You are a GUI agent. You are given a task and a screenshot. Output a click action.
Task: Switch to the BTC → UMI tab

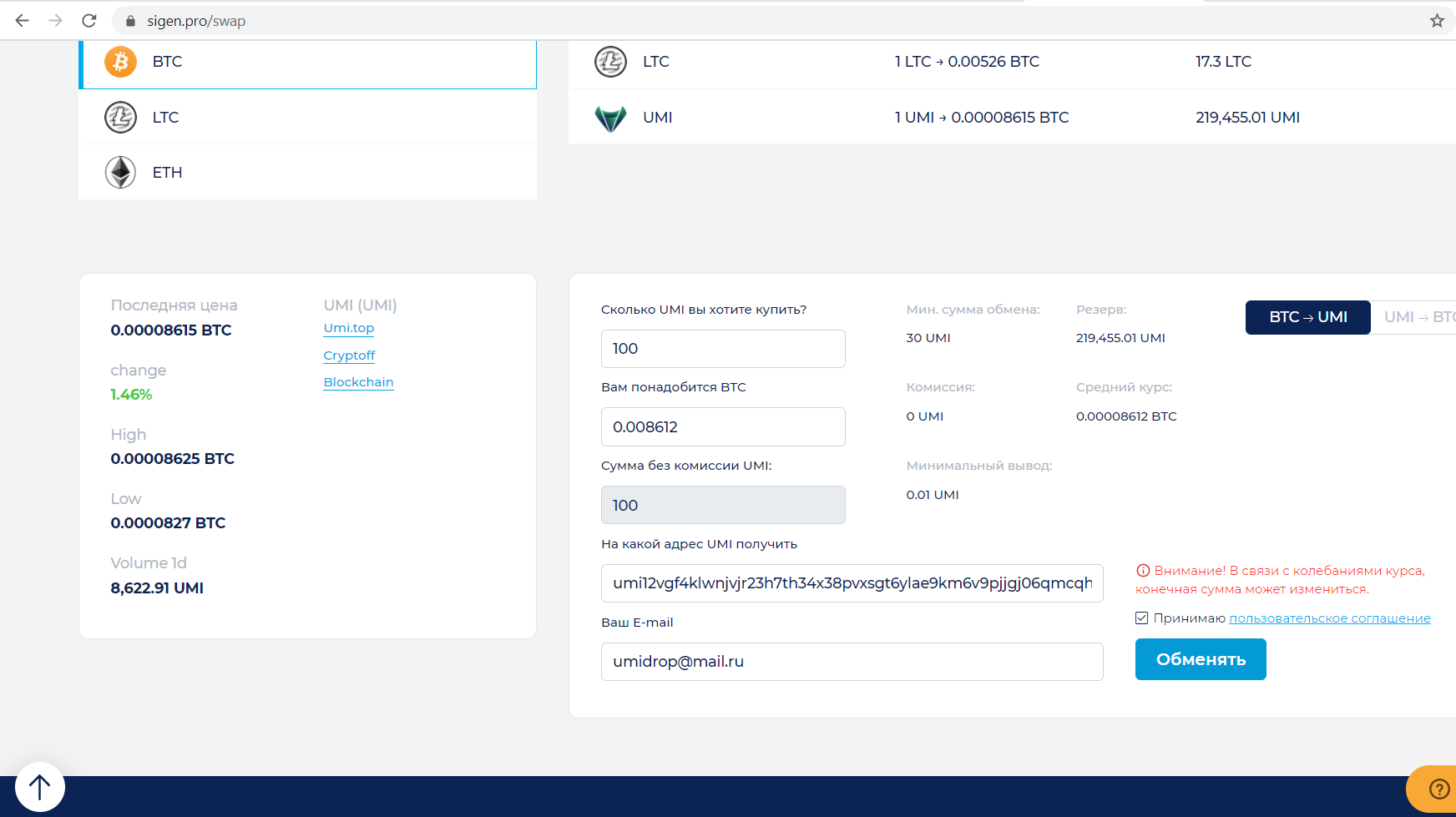coord(1308,317)
